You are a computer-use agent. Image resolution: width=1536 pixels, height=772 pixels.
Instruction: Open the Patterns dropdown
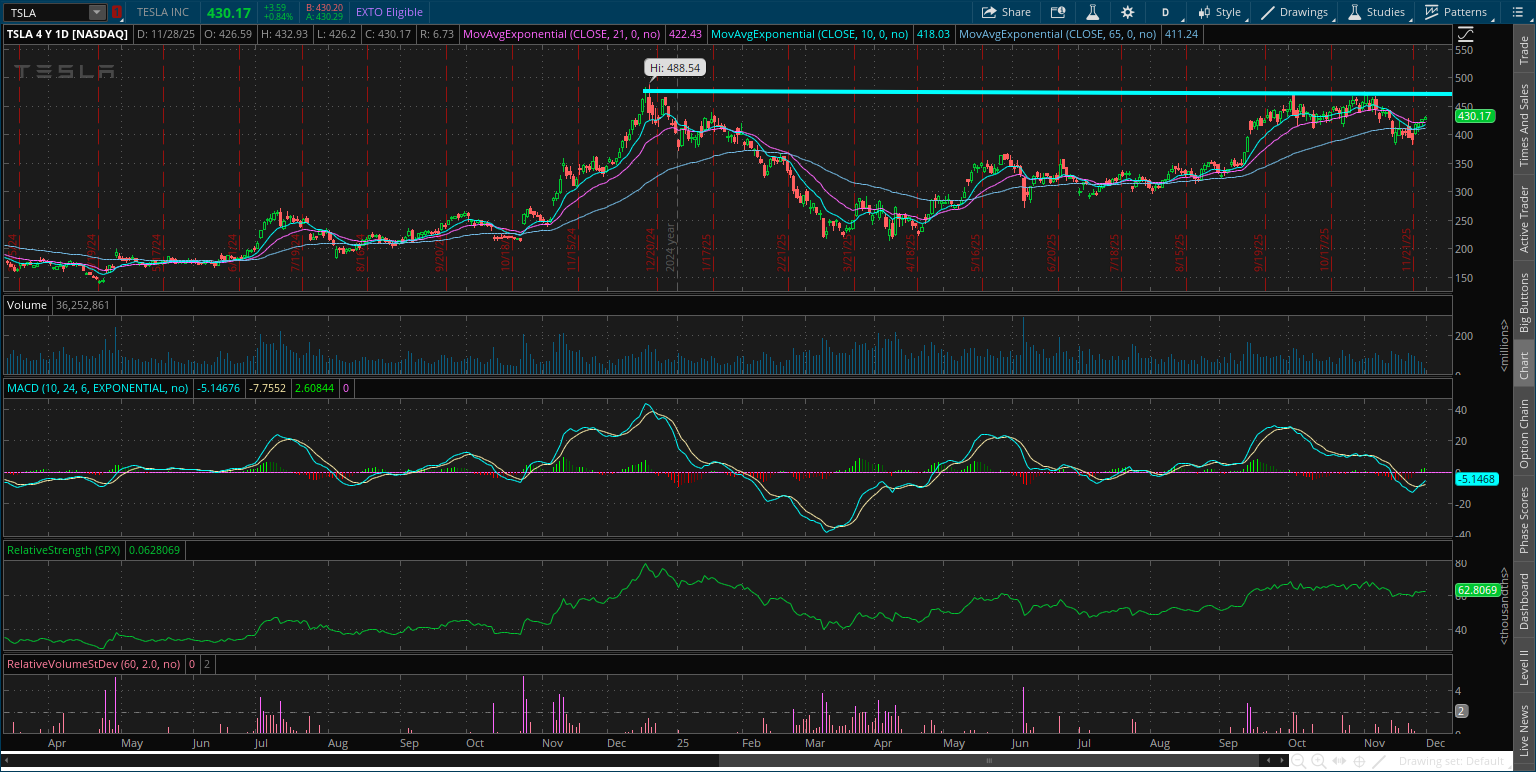click(x=1455, y=12)
